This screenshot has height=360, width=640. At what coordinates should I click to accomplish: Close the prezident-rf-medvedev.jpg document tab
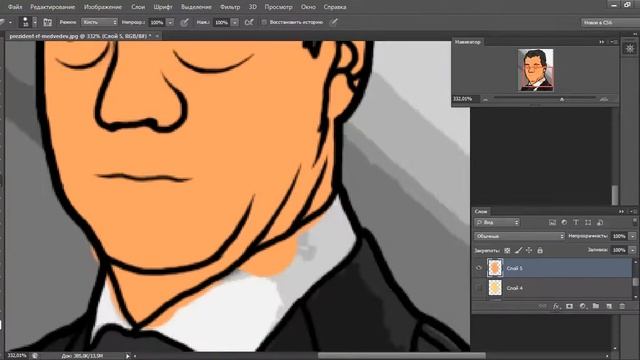(157, 36)
